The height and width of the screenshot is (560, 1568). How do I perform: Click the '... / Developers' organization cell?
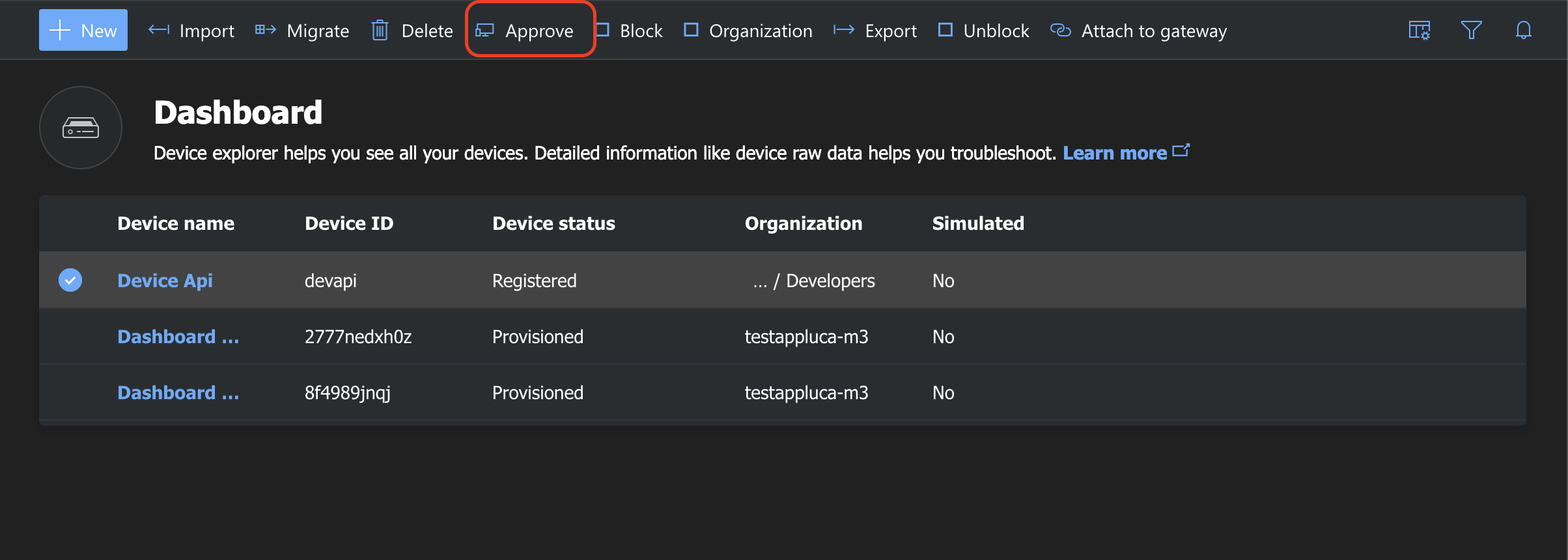[x=814, y=281]
